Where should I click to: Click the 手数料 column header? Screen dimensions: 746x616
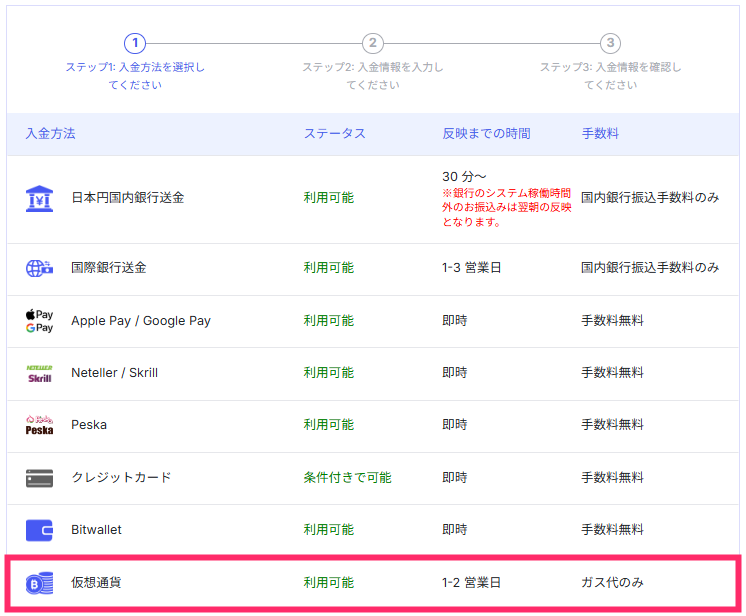pyautogui.click(x=600, y=134)
